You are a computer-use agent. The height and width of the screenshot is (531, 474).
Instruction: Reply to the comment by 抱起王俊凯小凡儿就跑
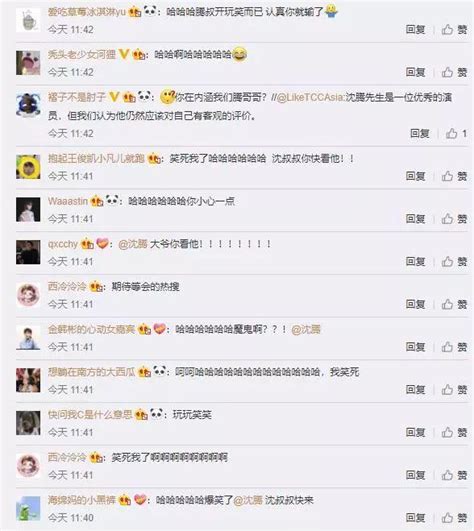click(x=415, y=176)
